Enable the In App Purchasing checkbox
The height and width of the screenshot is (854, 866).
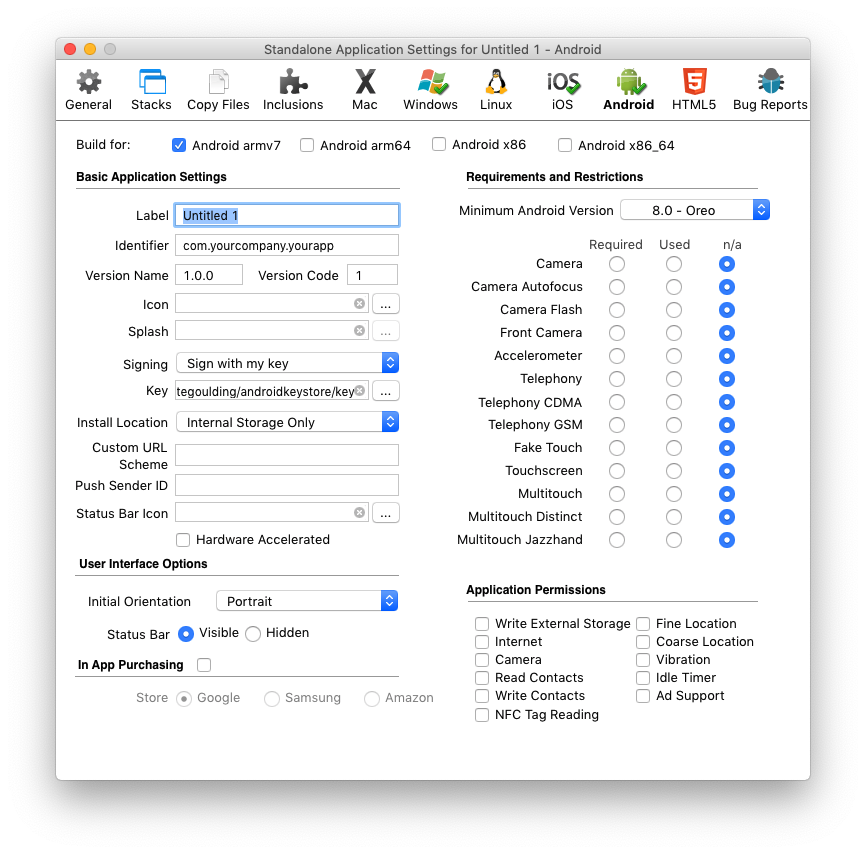pos(204,665)
